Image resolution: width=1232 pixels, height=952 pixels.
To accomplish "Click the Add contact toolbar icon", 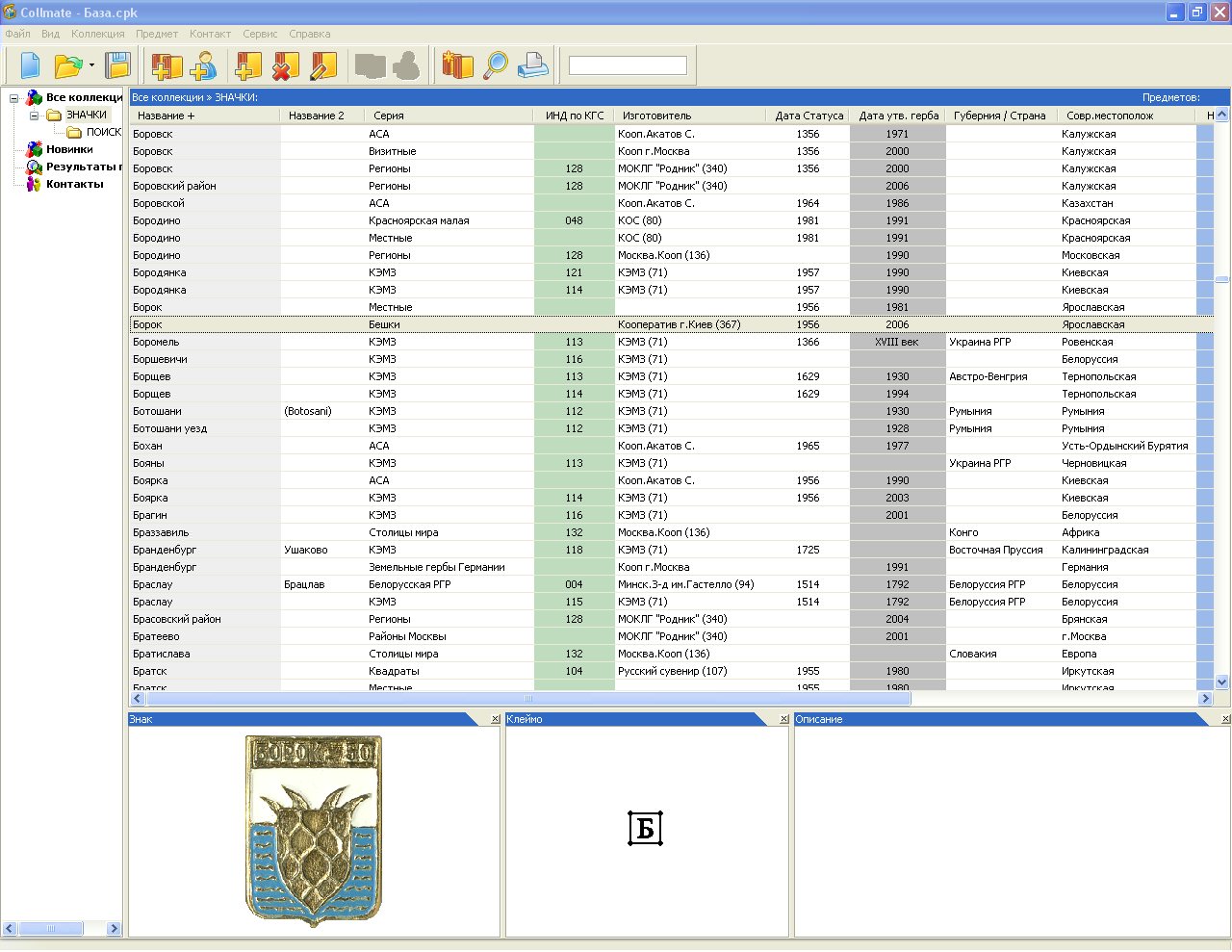I will click(x=203, y=65).
